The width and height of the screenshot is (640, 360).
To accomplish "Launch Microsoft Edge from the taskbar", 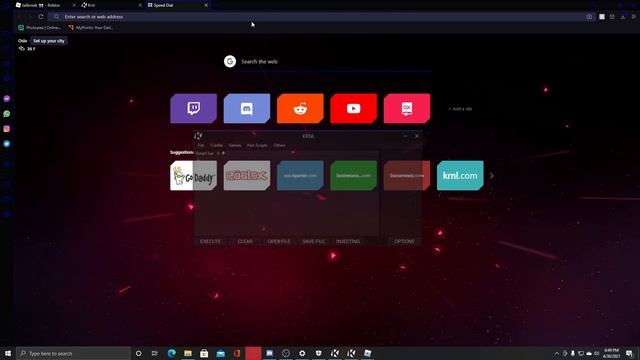I will pos(171,353).
